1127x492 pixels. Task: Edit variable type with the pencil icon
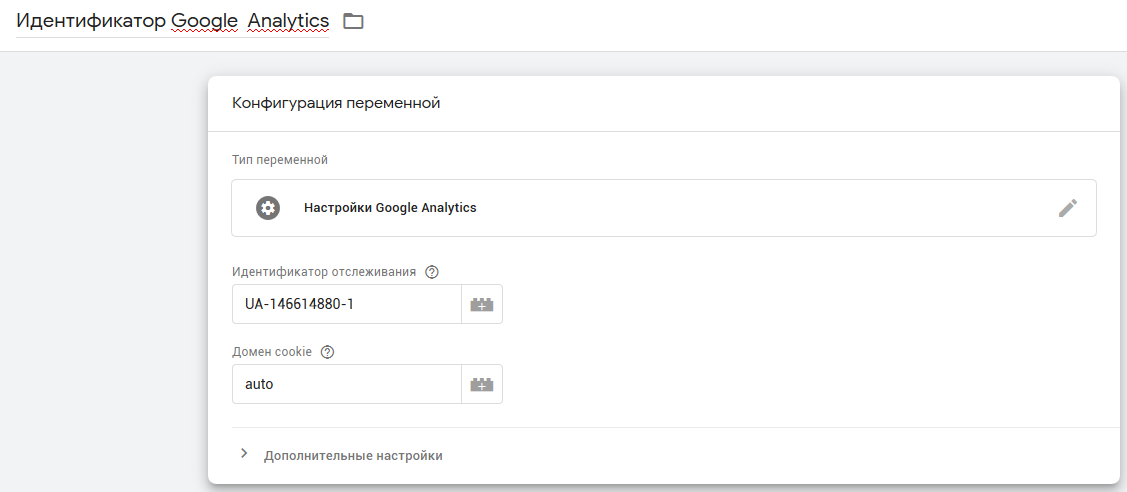pos(1067,208)
